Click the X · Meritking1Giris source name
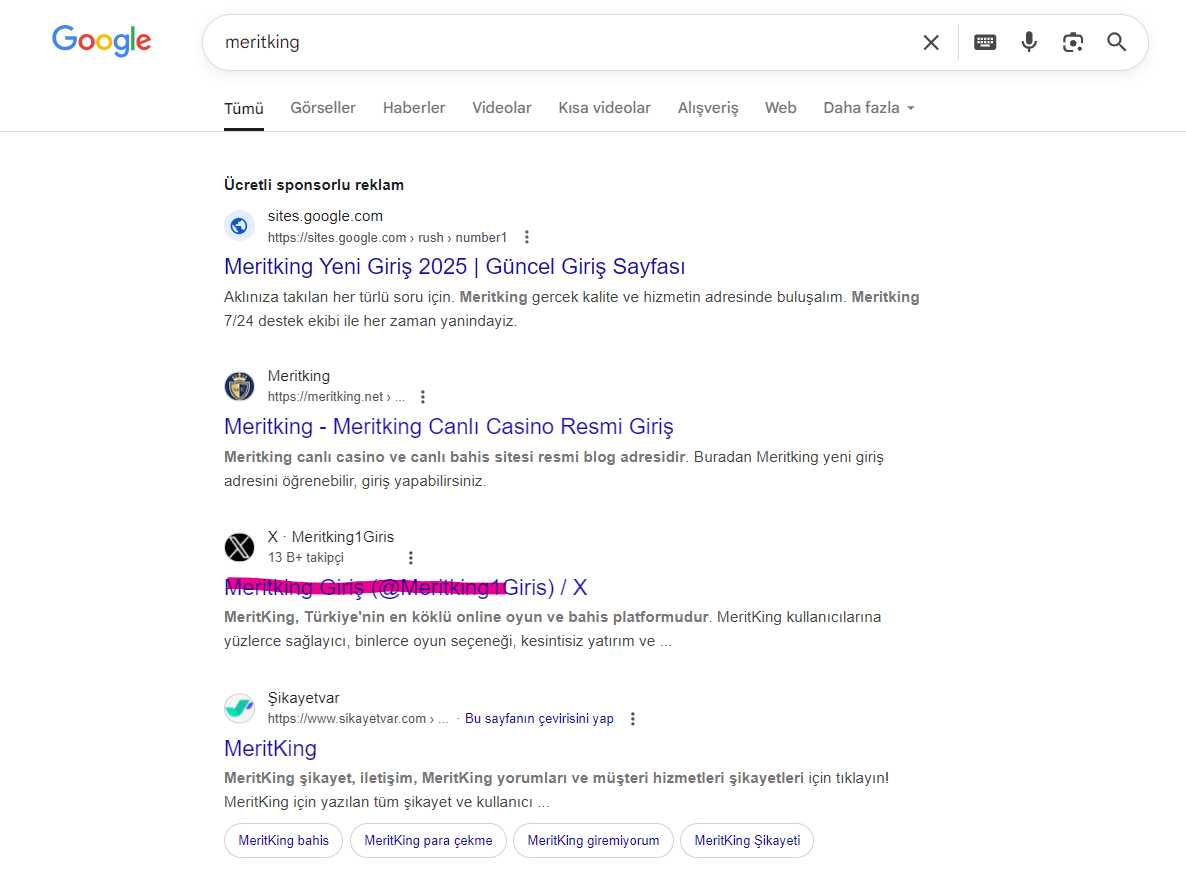The image size is (1186, 874). tap(331, 537)
